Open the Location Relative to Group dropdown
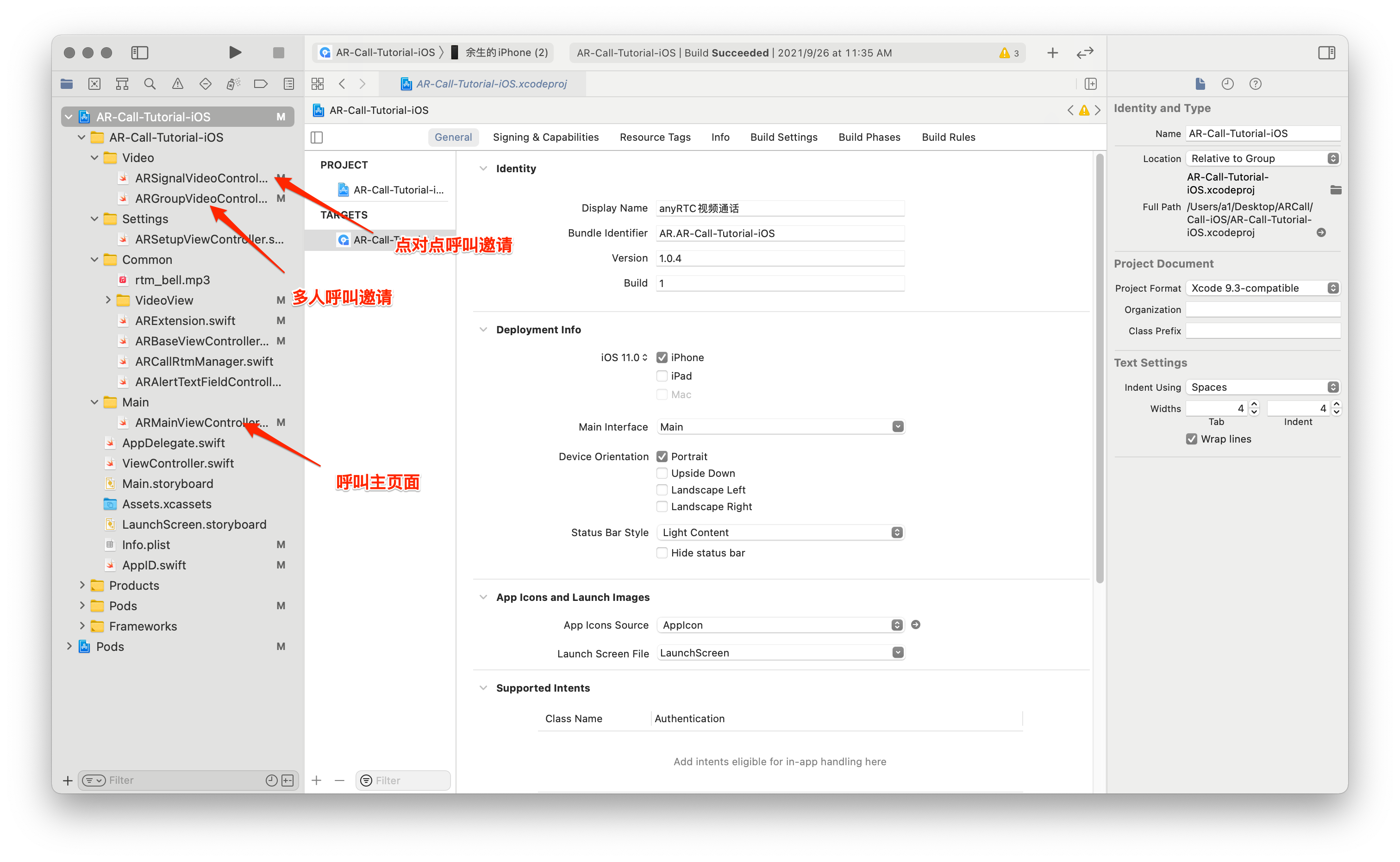 coord(1262,158)
